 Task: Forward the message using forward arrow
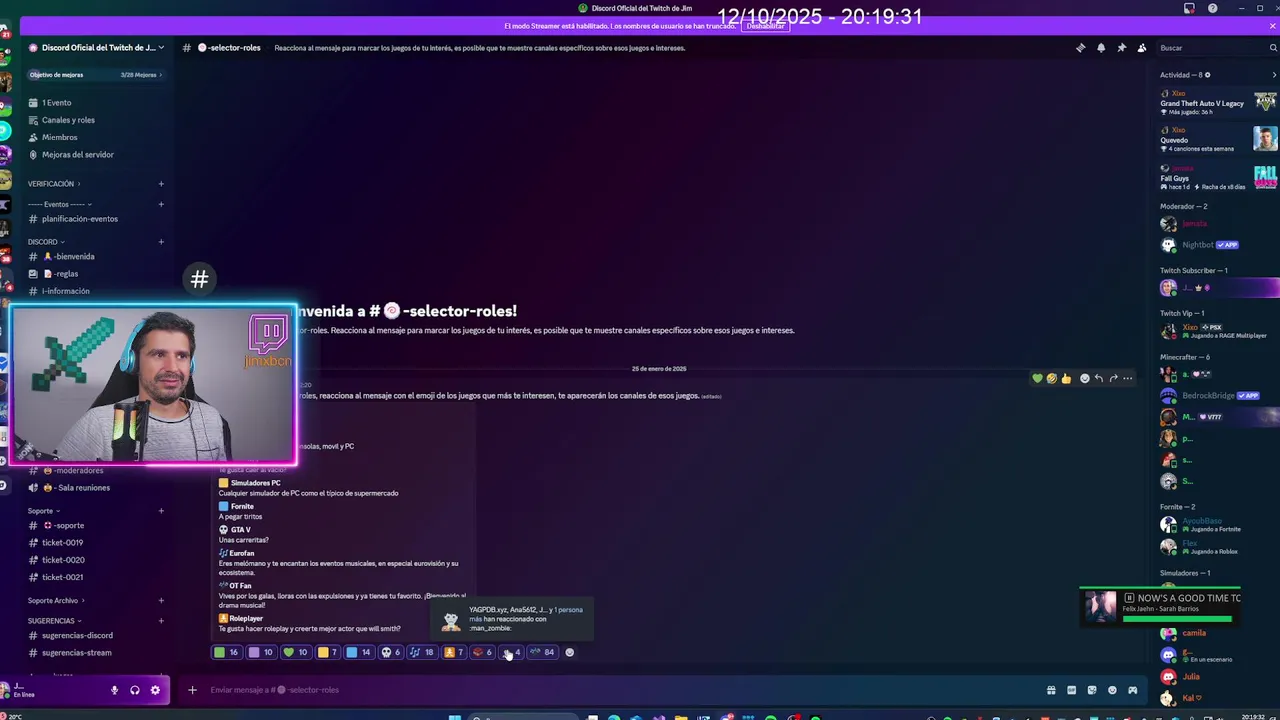click(x=1113, y=378)
